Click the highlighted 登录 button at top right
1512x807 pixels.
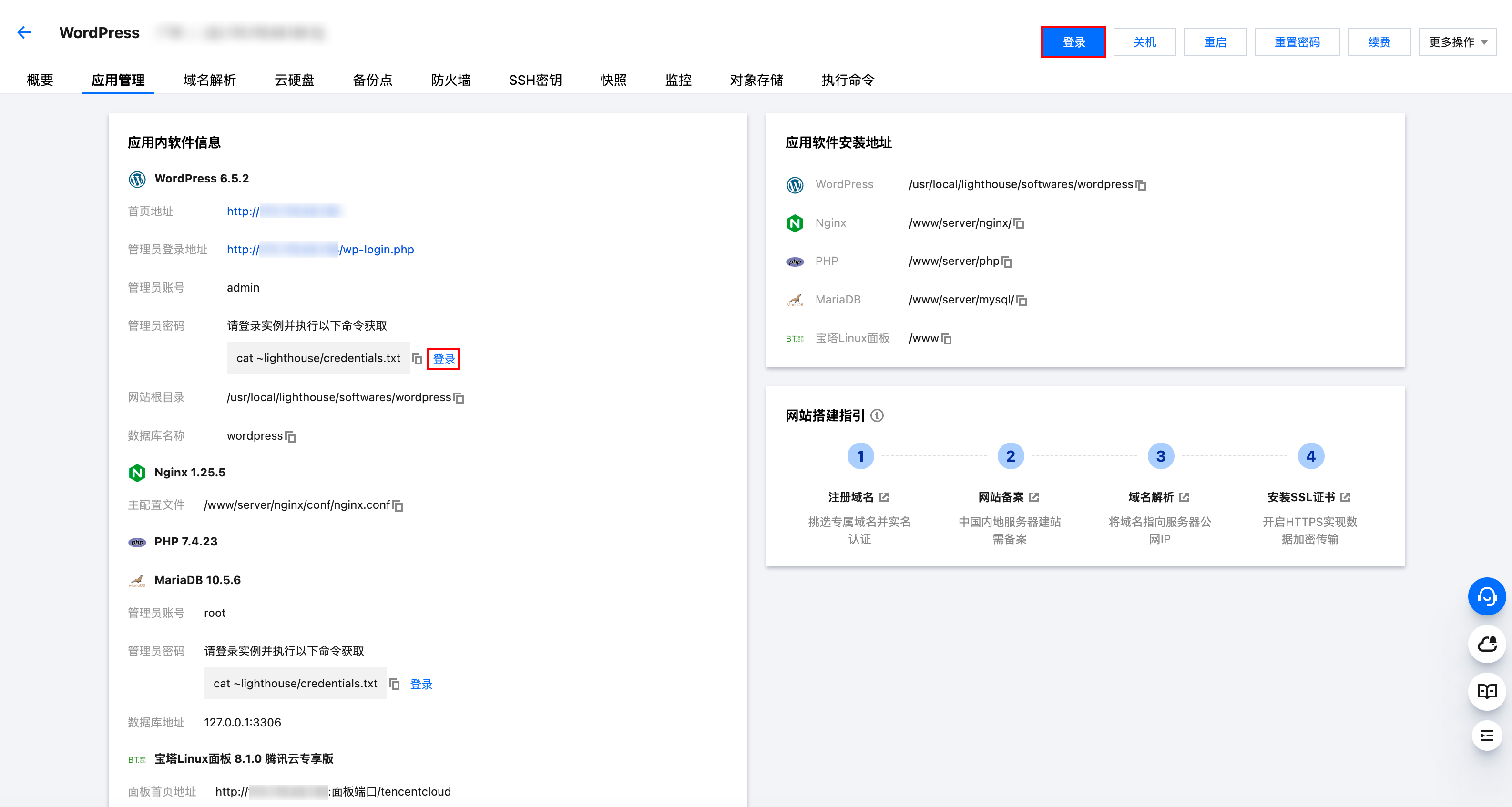coord(1073,41)
